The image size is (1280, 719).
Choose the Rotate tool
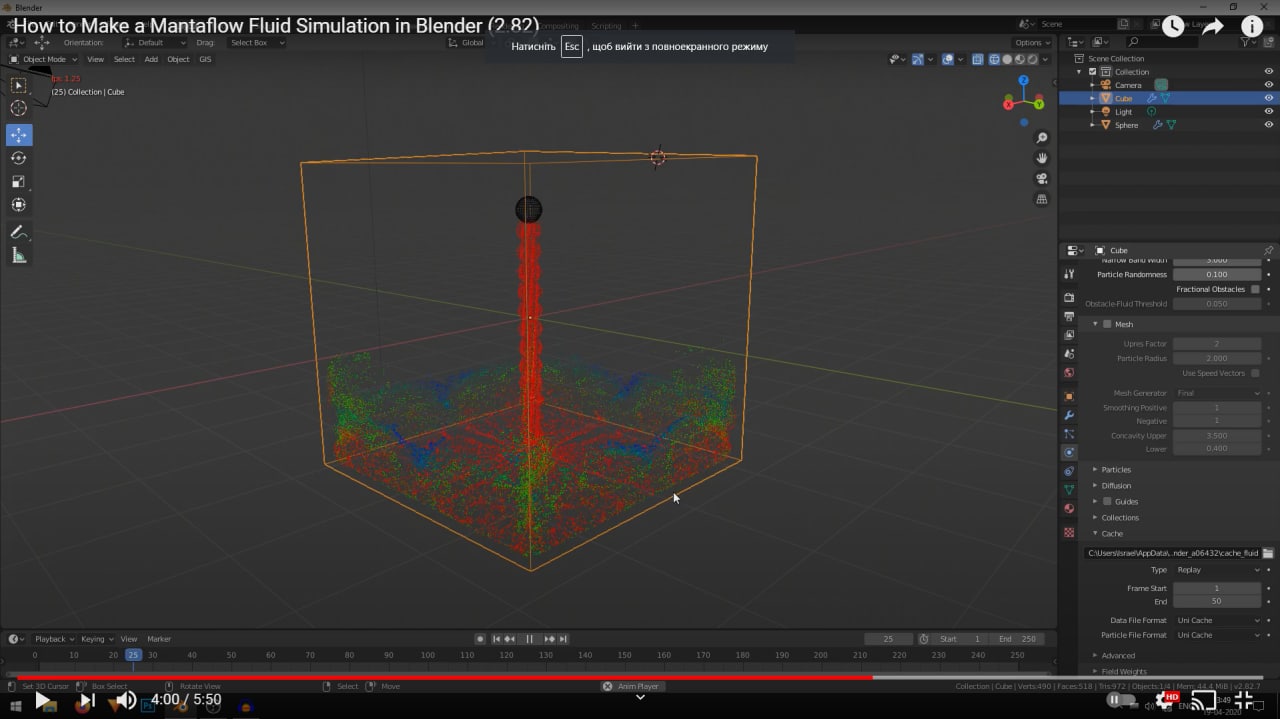[x=19, y=158]
